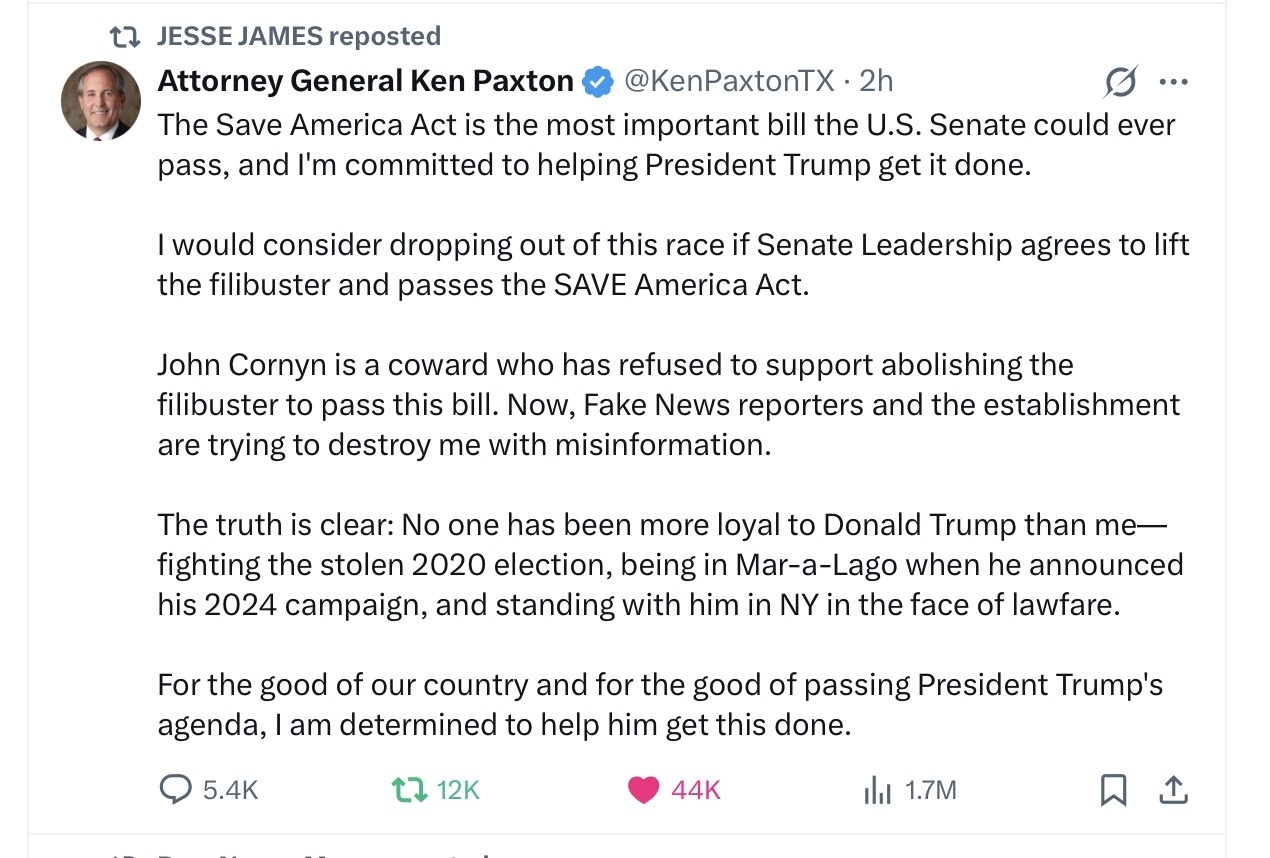The height and width of the screenshot is (858, 1270).
Task: Click the 5.4K reply count
Action: pos(230,791)
